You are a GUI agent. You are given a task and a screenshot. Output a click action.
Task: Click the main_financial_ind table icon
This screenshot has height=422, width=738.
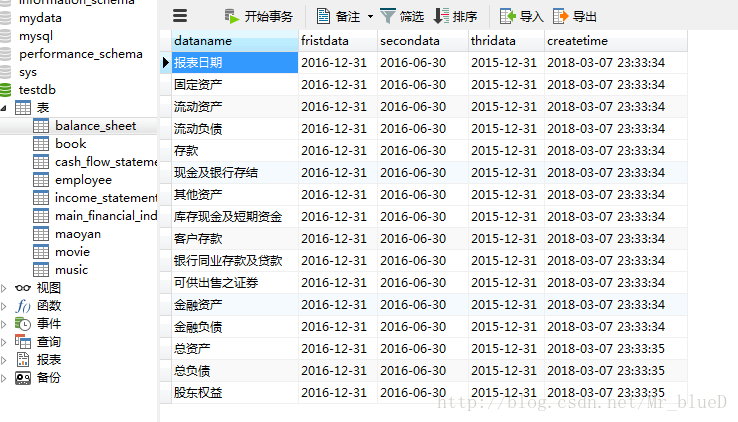pos(41,216)
